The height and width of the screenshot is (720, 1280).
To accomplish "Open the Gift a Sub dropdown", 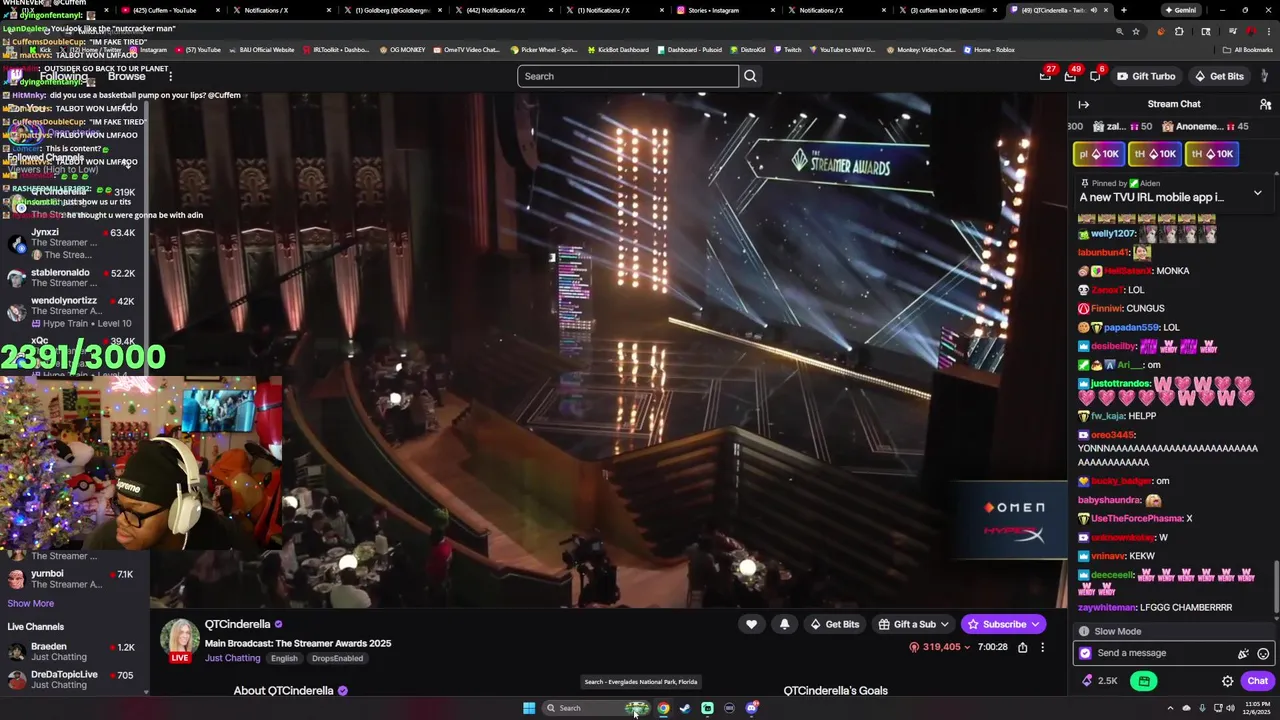I will pyautogui.click(x=913, y=624).
